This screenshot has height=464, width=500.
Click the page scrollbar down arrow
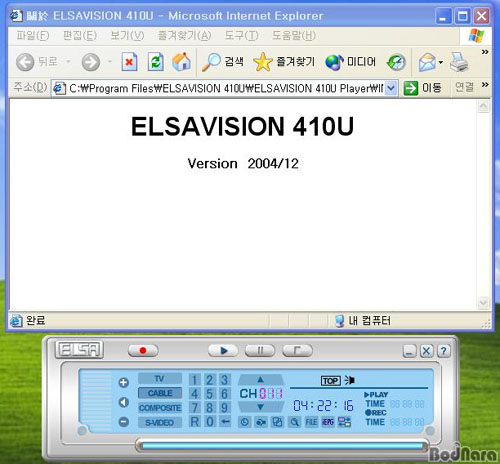(483, 303)
